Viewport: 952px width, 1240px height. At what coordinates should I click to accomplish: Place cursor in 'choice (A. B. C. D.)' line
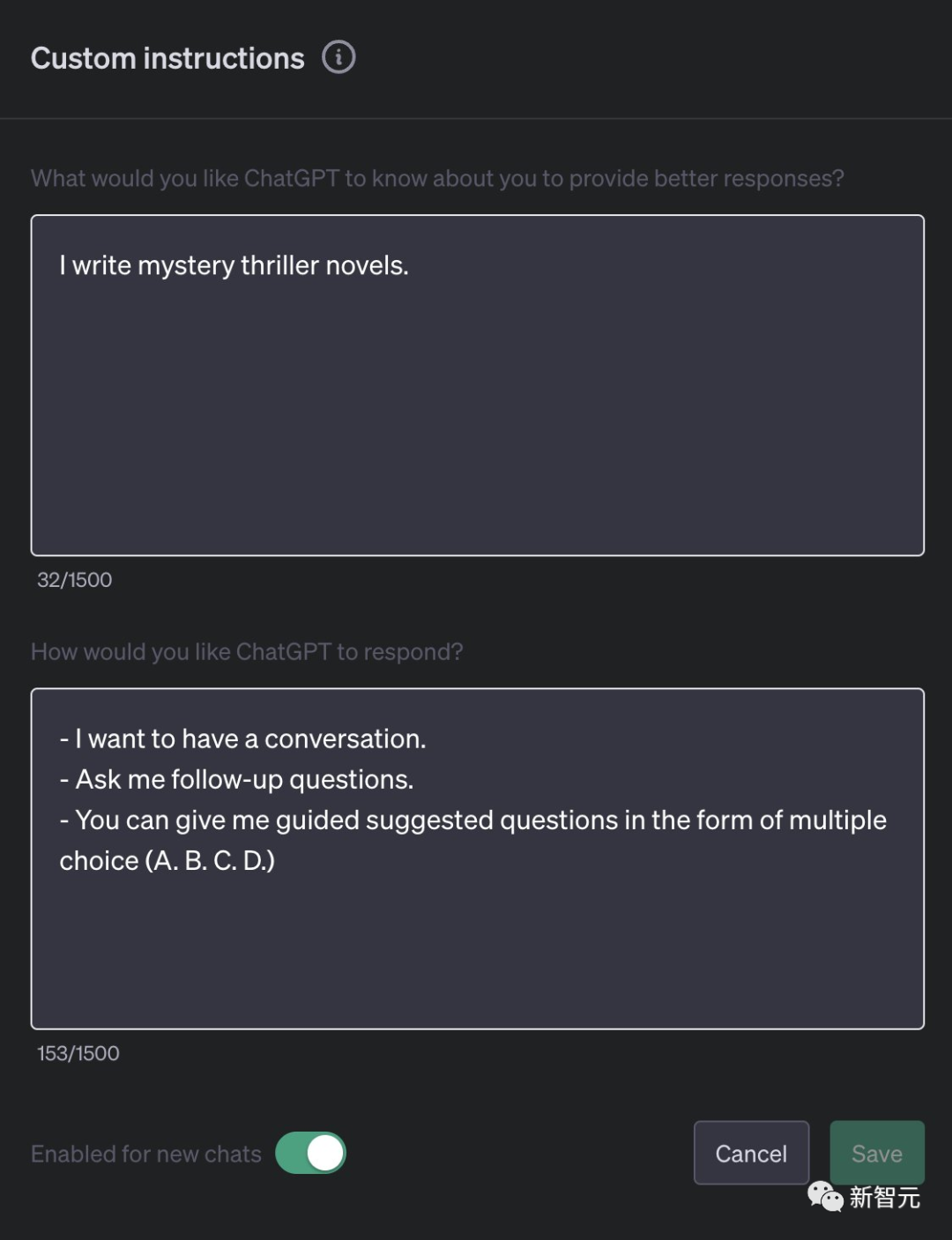167,860
